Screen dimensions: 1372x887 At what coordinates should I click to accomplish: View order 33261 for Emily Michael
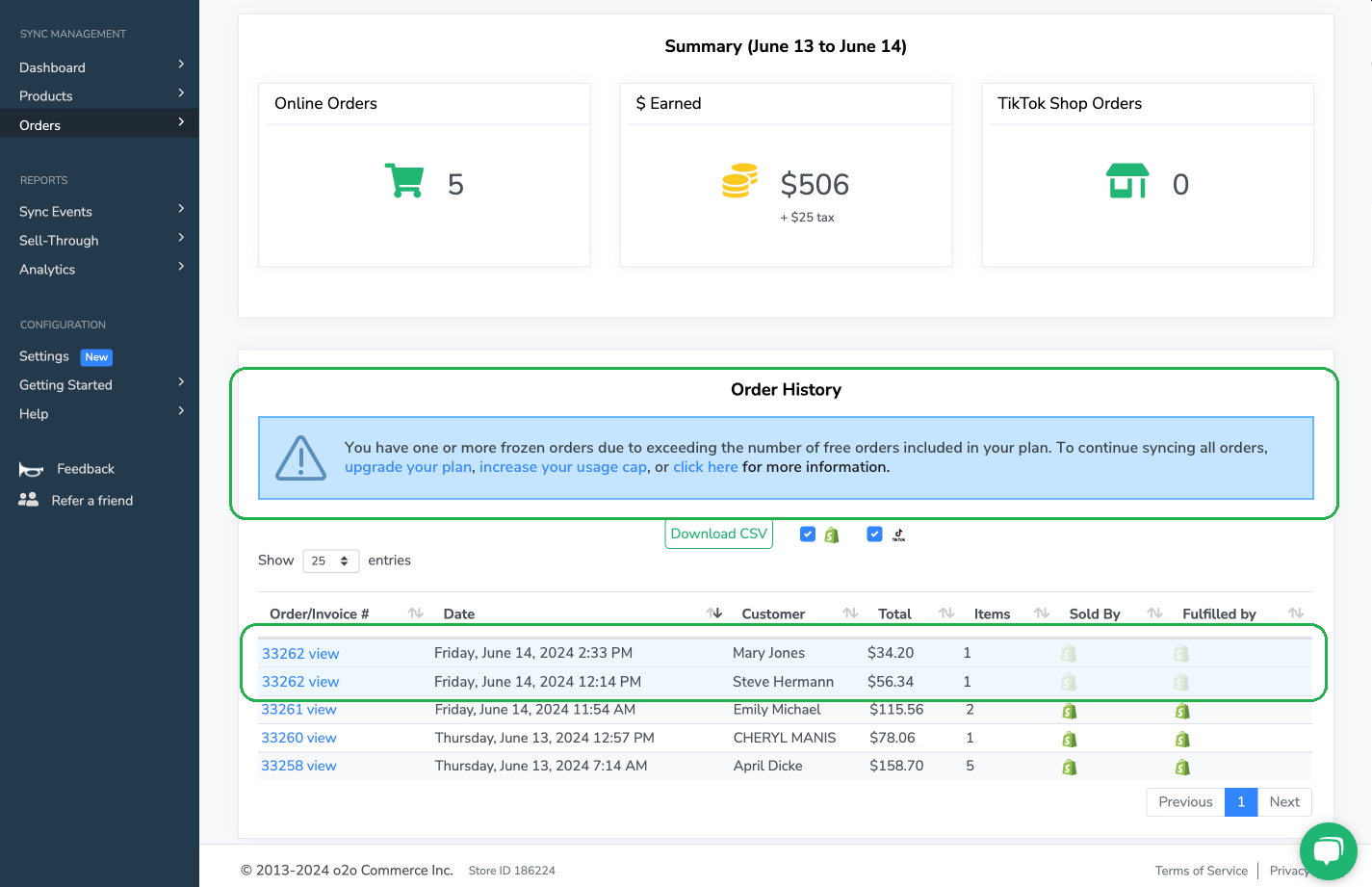pos(298,710)
